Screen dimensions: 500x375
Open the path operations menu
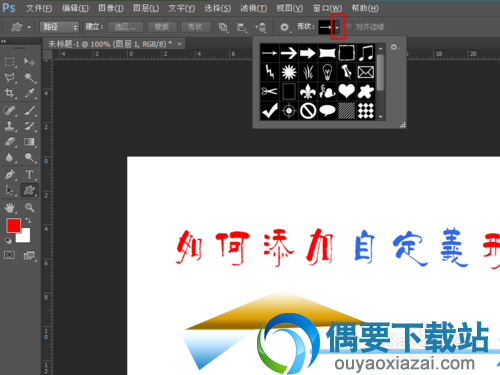click(x=223, y=27)
